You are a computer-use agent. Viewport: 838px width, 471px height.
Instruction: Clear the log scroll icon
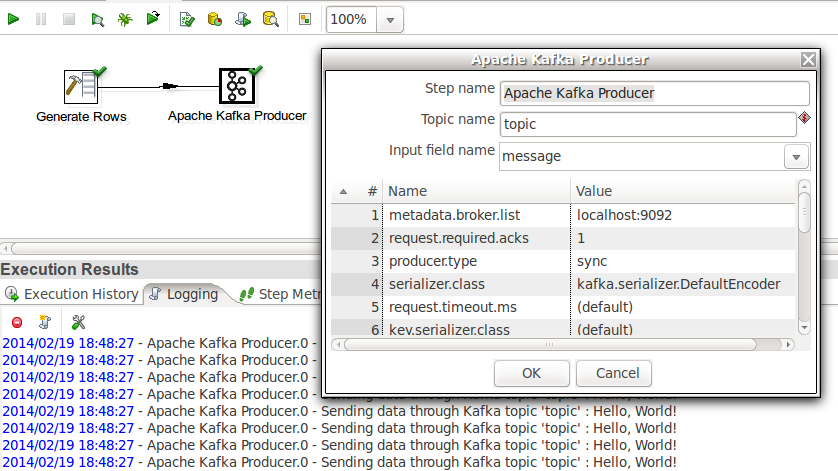click(45, 322)
